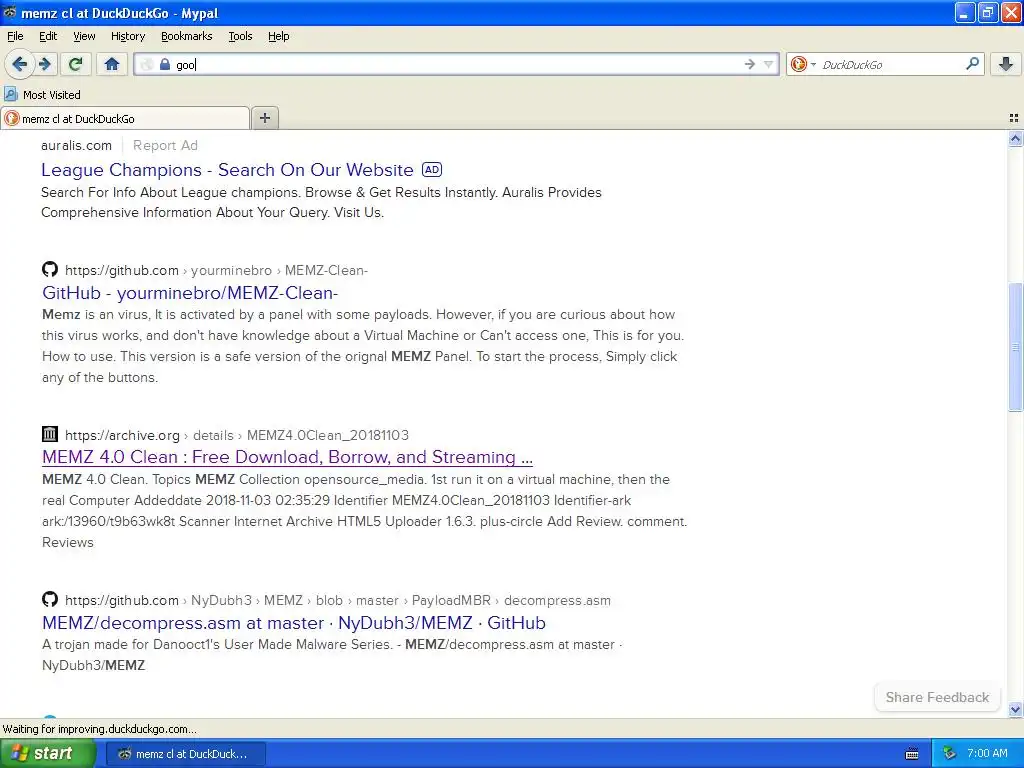Open the home page
Screen dimensions: 1024x768
tap(112, 64)
